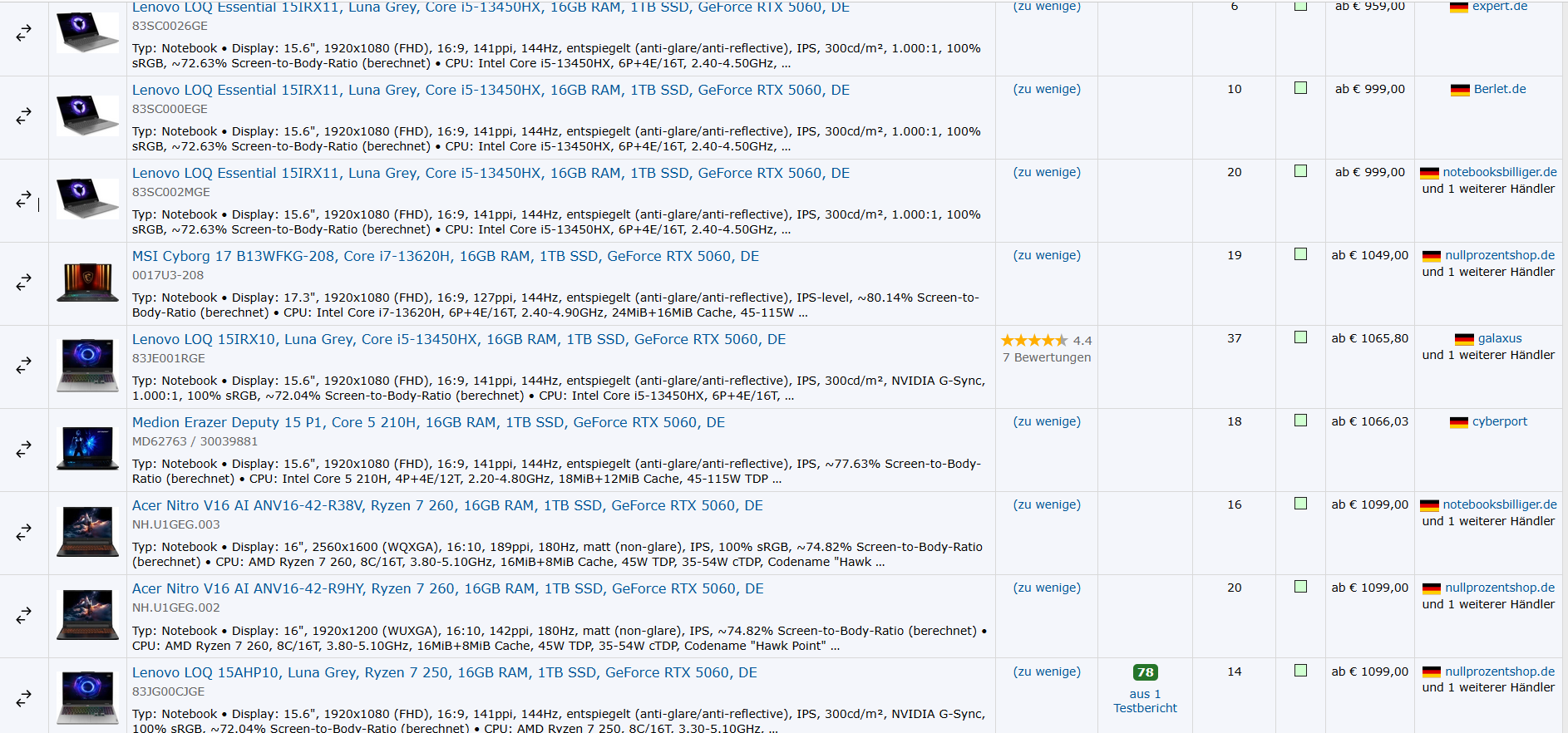1568x733 pixels.
Task: Check the Lenovo LOQ 15AHP10 checkbox
Action: click(x=1301, y=671)
